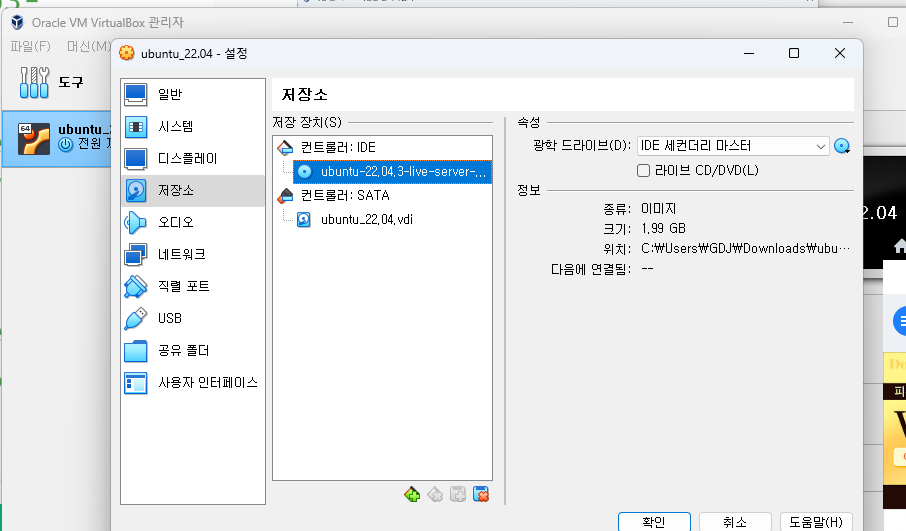This screenshot has width=906, height=531.
Task: Click the settings dialog gear icon in title bar
Action: (x=127, y=53)
